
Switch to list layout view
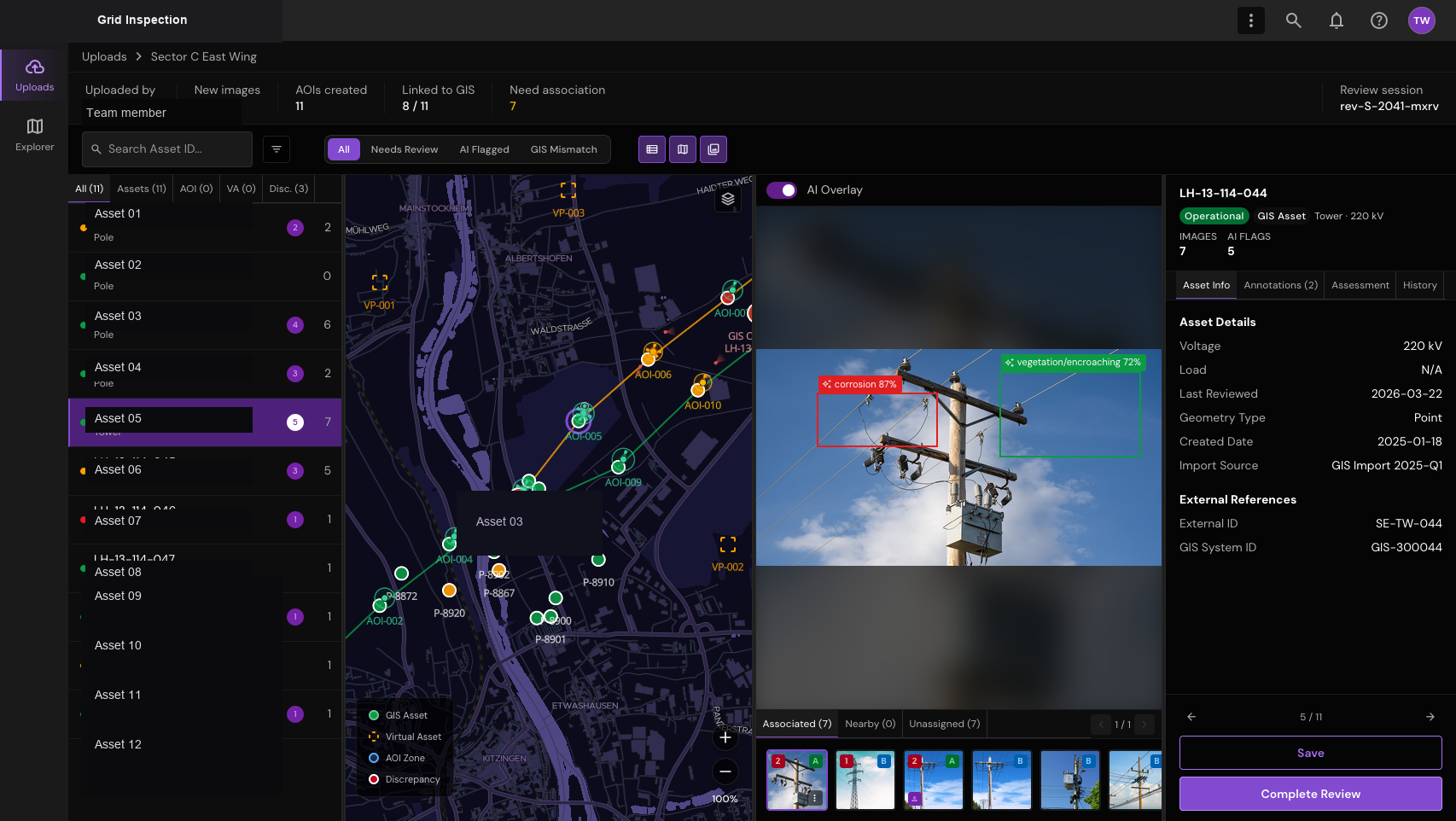652,149
